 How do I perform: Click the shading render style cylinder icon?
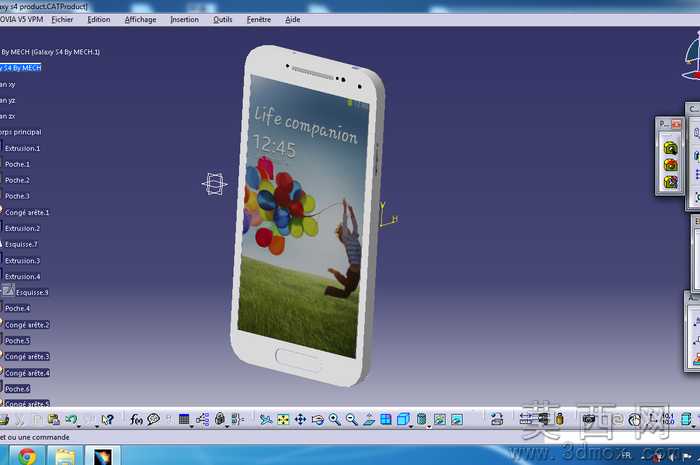click(x=421, y=419)
